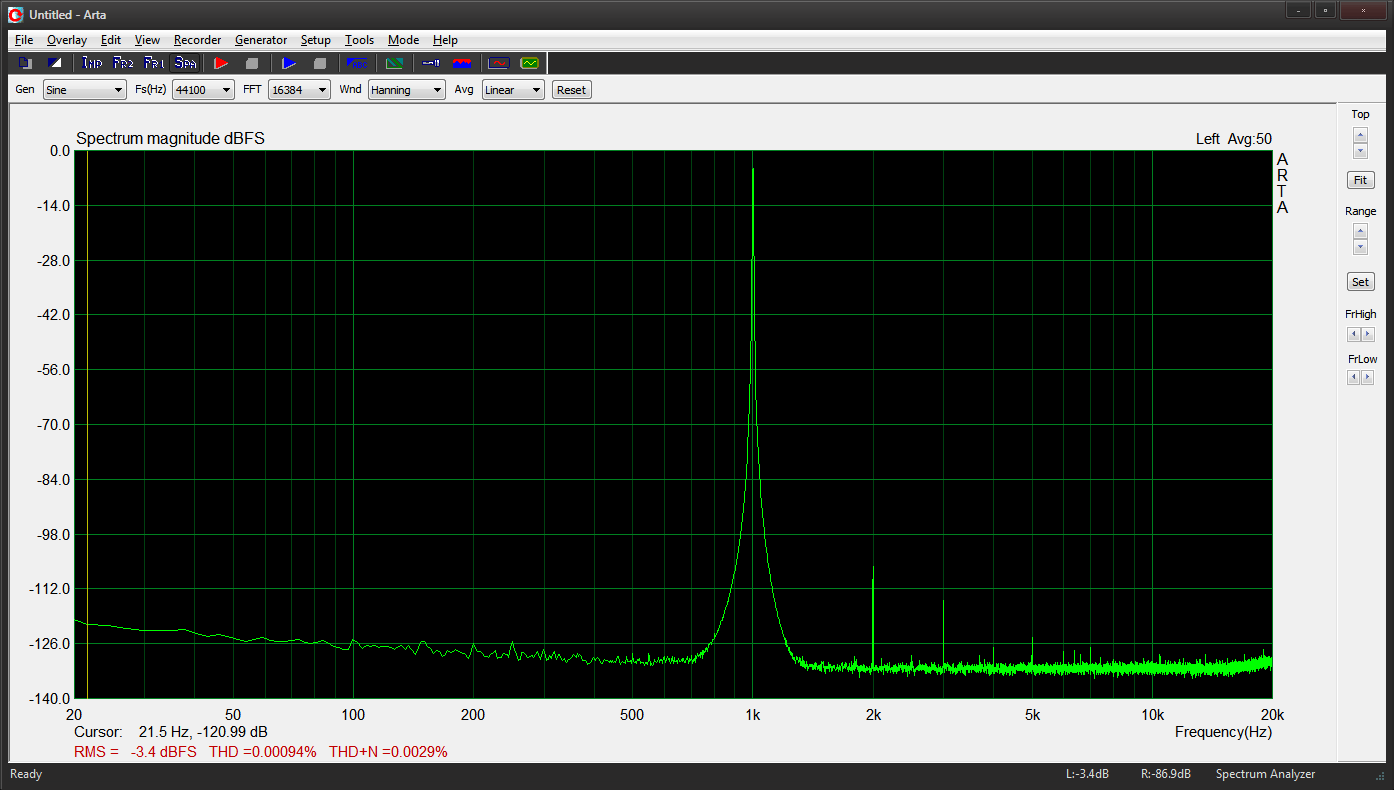Open the File menu

click(24, 40)
